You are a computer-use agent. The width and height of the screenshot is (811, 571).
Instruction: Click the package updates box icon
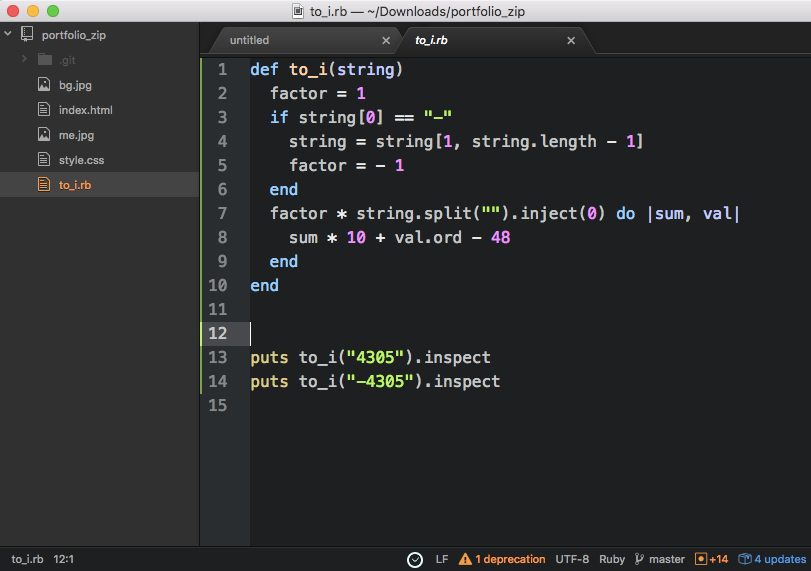745,559
